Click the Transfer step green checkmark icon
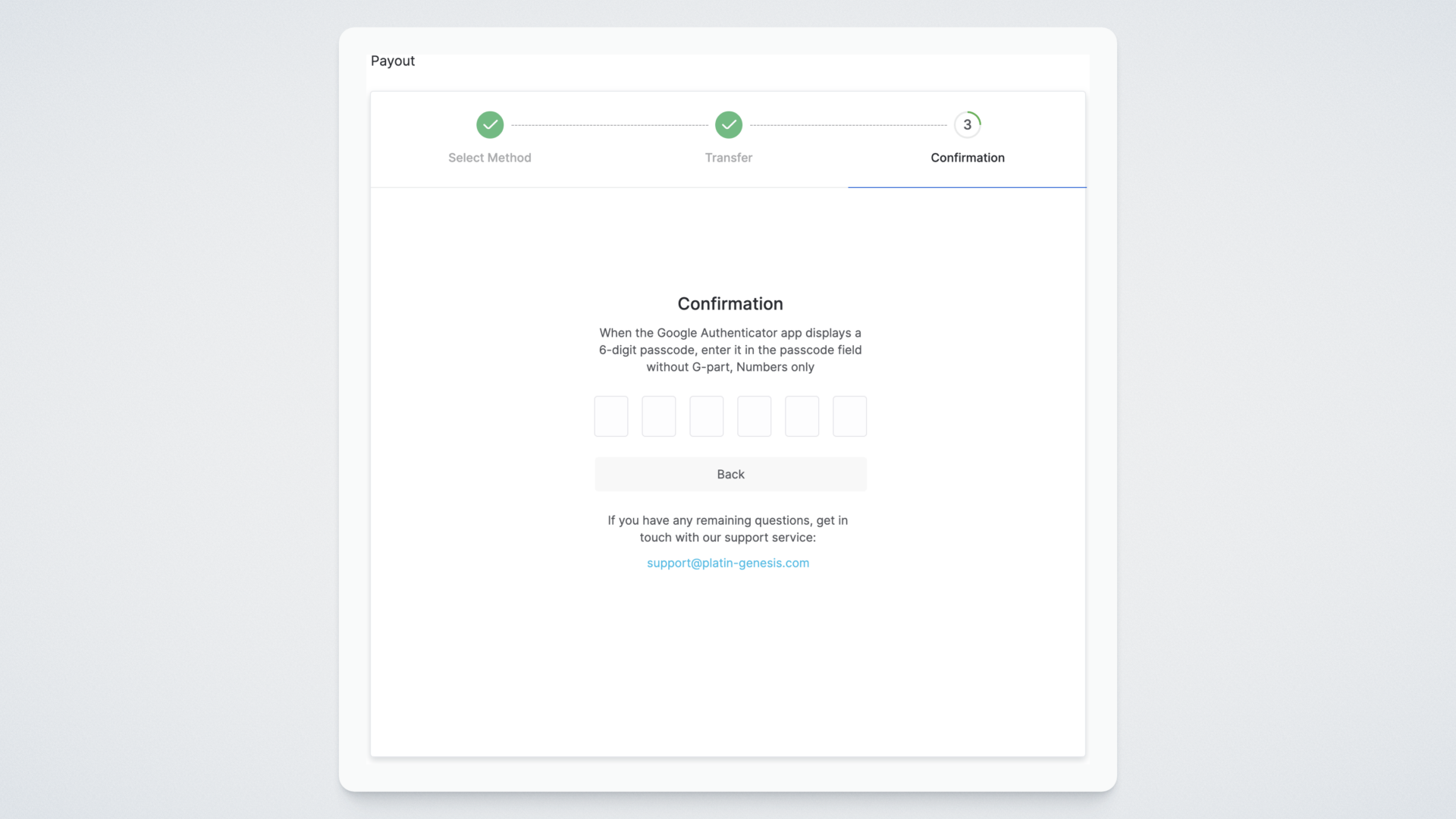The image size is (1456, 819). (729, 125)
